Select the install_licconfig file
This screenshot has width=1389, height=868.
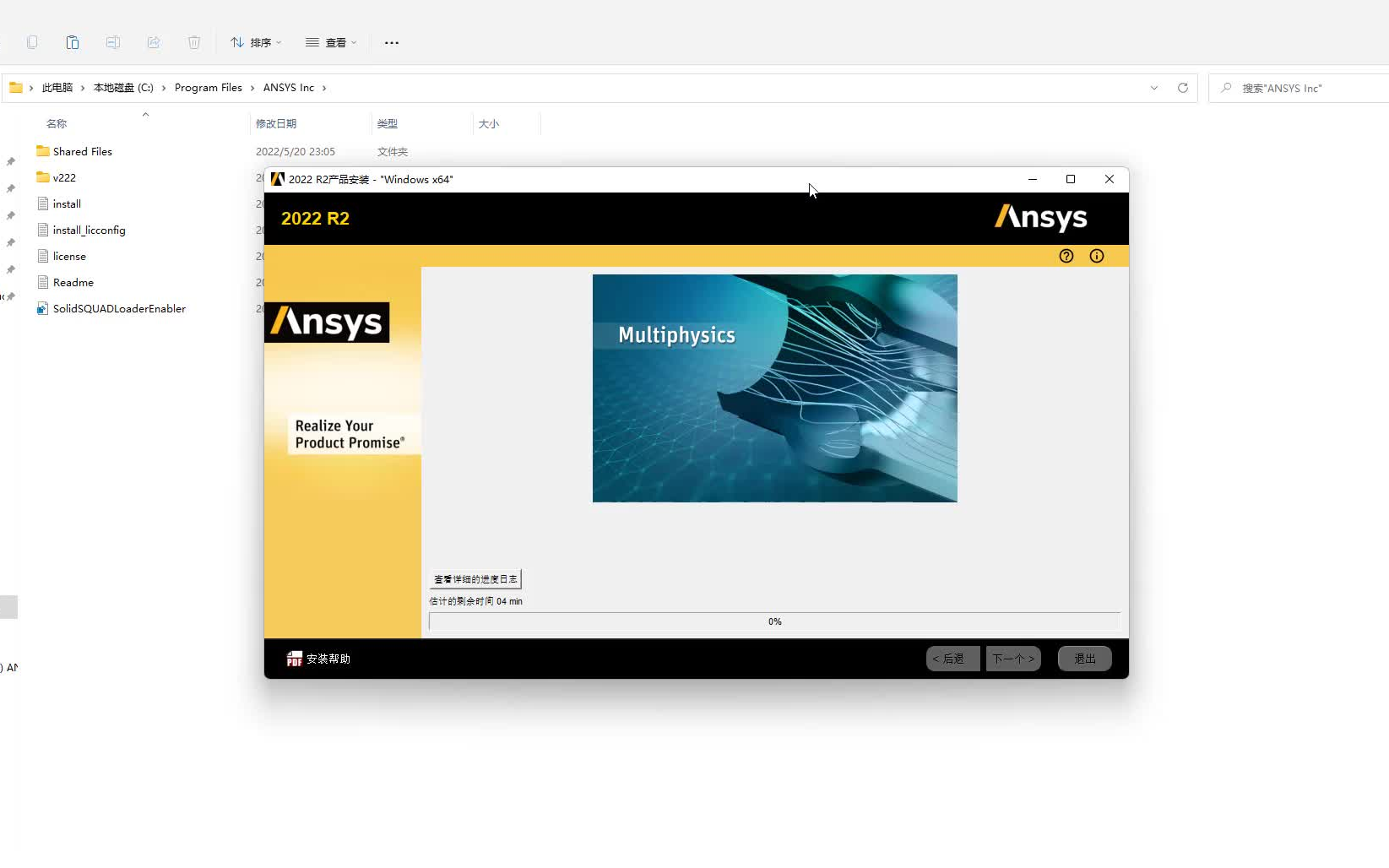[89, 231]
